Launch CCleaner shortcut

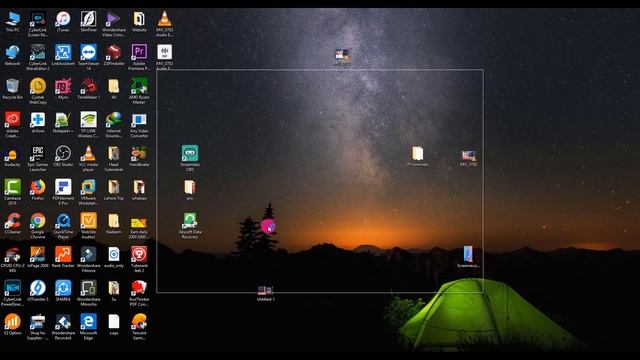(13, 224)
